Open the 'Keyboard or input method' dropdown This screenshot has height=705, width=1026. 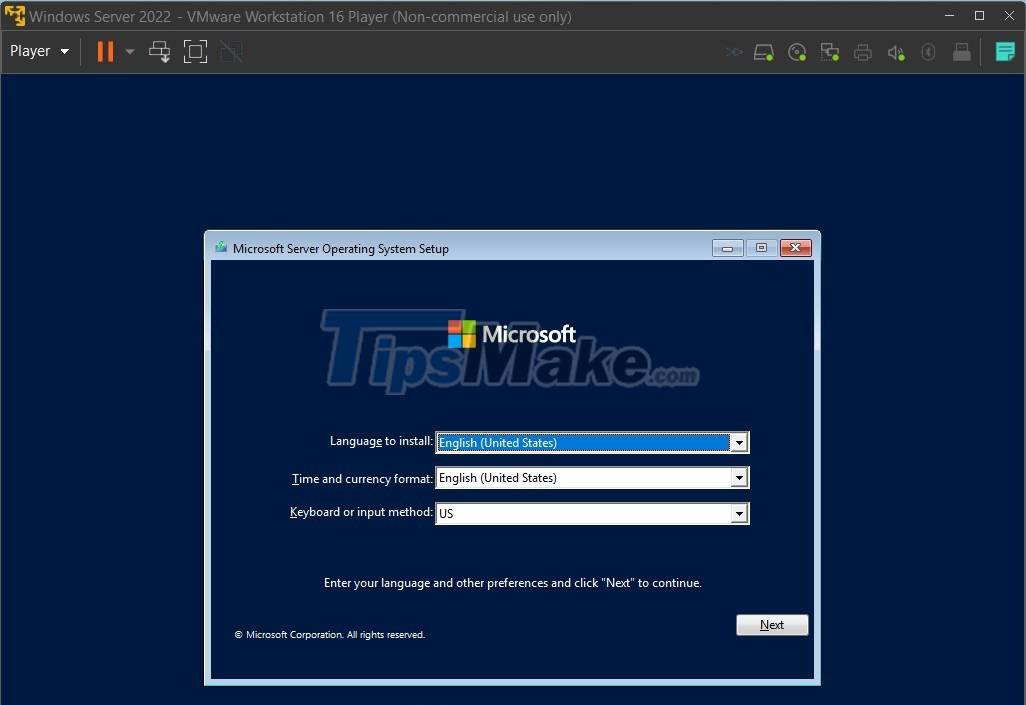click(x=739, y=513)
